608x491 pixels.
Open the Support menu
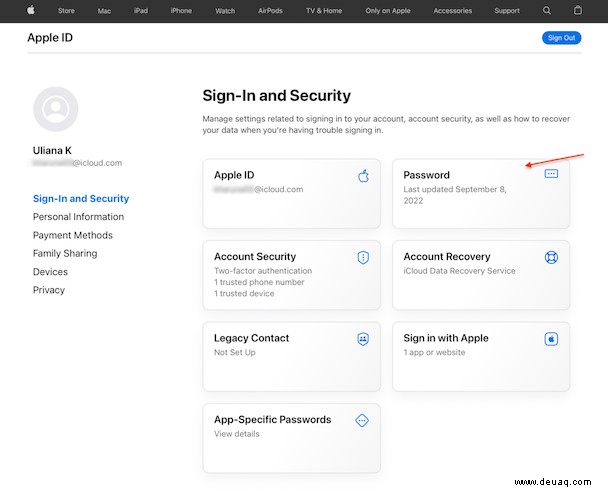click(507, 11)
